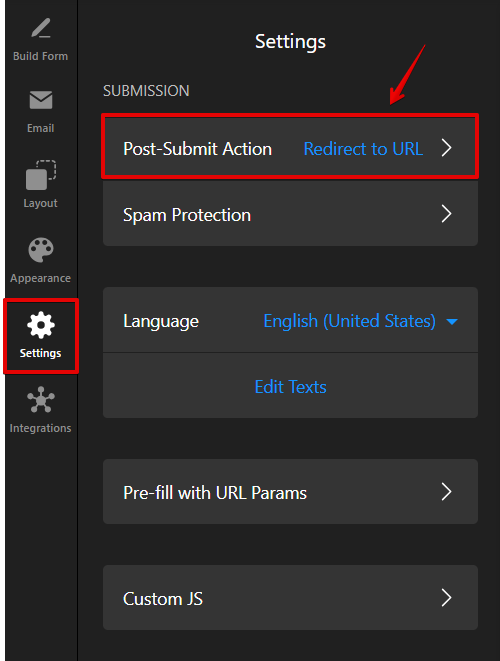The height and width of the screenshot is (661, 500).
Task: Open the Appearance palette icon
Action: click(41, 250)
